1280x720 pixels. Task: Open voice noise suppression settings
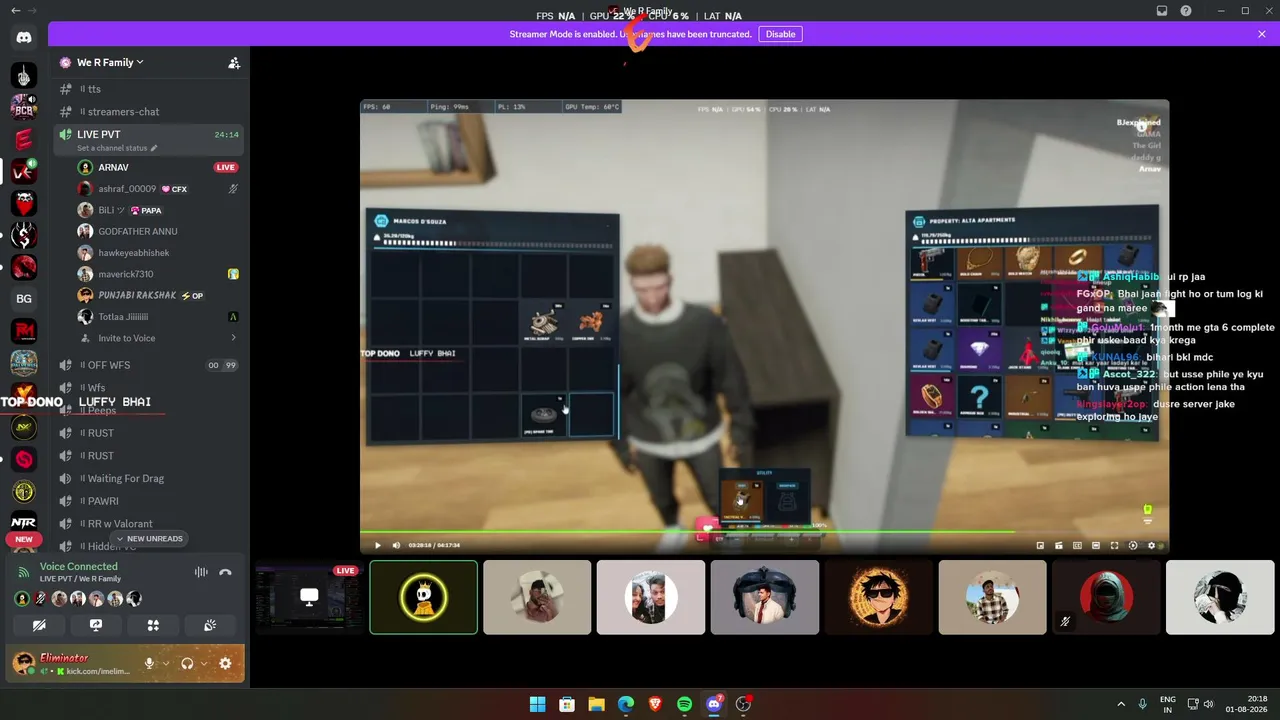201,572
